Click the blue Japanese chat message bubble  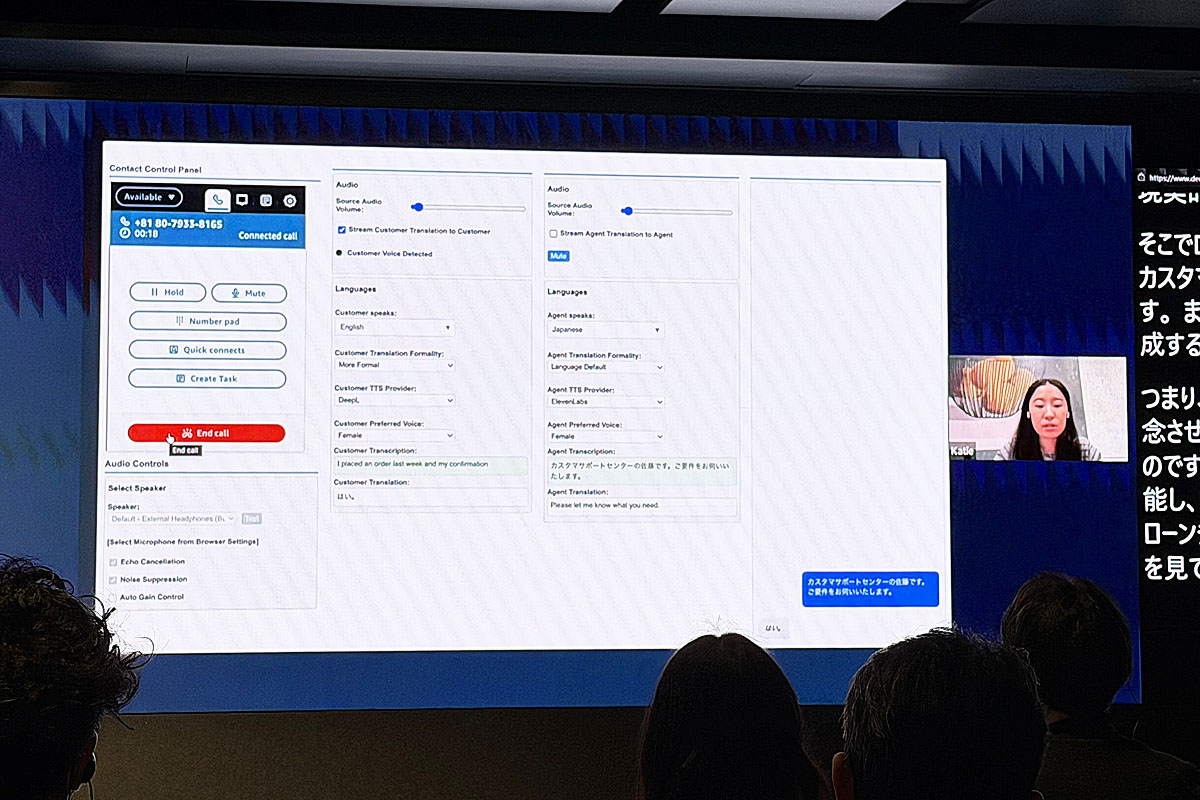870,588
